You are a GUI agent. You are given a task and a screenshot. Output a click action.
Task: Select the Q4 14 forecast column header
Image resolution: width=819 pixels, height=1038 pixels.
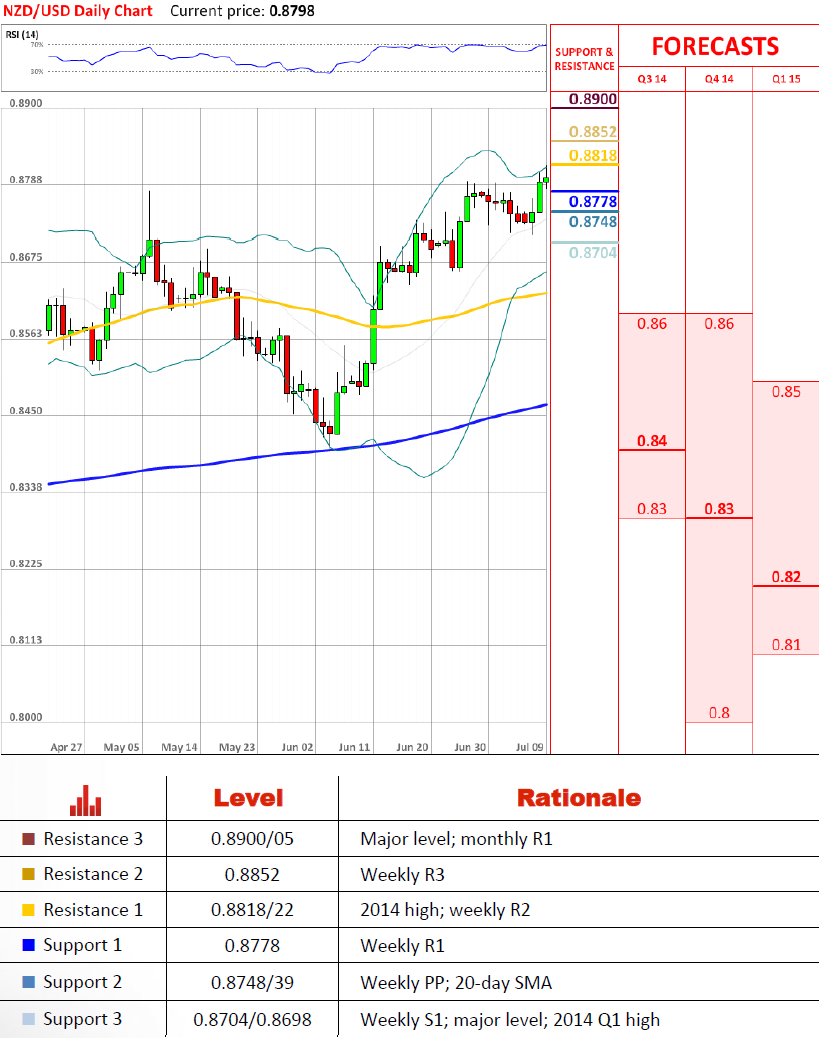[x=719, y=79]
